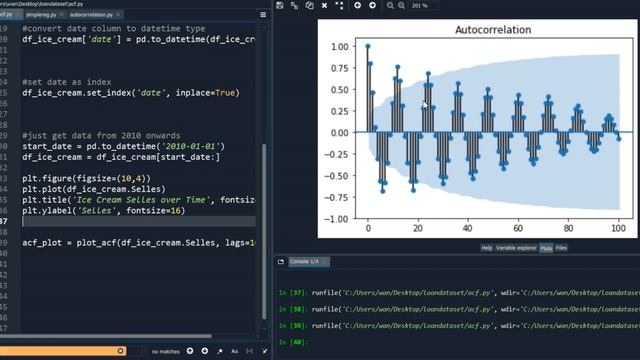Click the console In [40] prompt

coord(293,342)
